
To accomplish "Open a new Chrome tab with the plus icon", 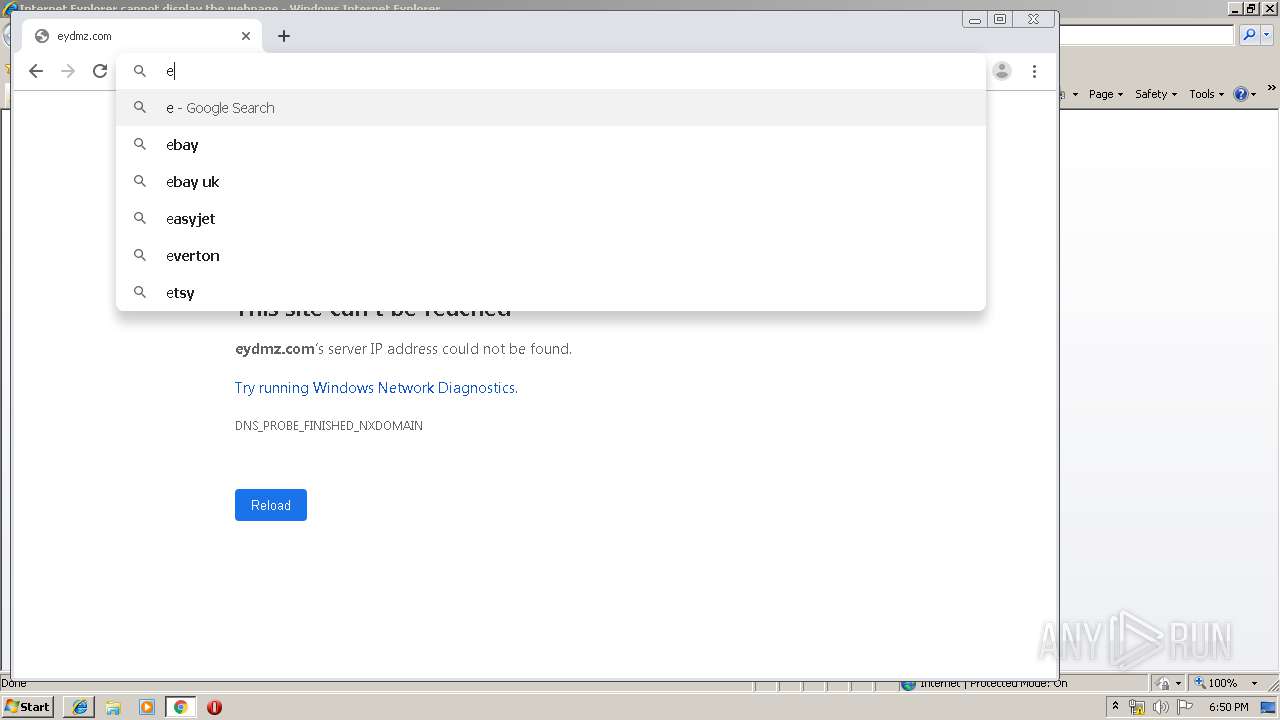I will point(284,36).
